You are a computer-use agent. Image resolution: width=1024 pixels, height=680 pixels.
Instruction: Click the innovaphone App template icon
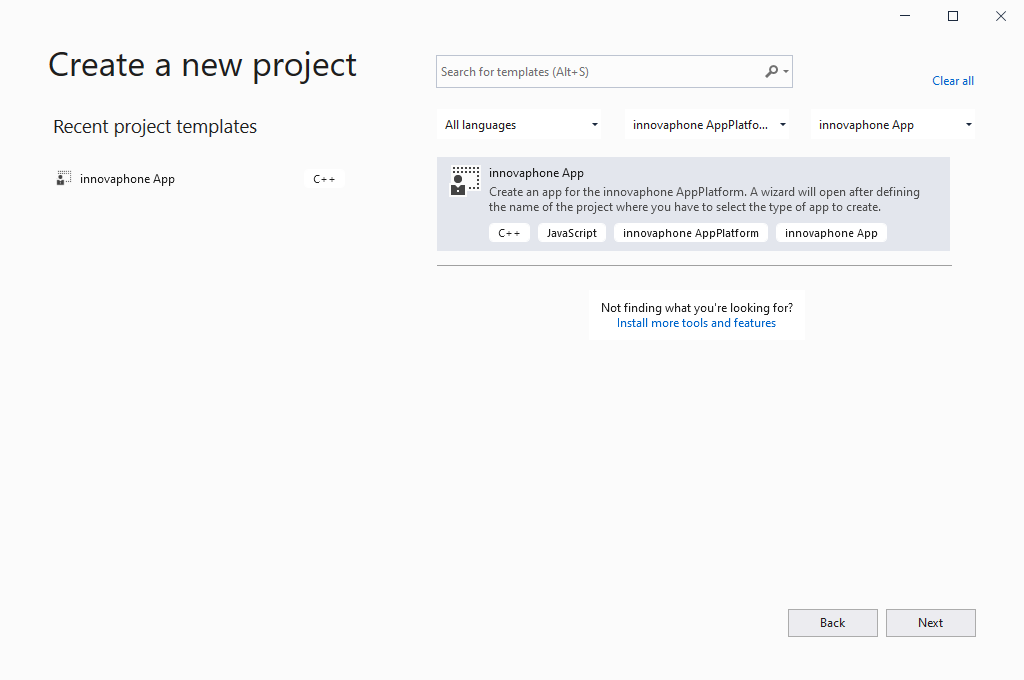click(465, 181)
